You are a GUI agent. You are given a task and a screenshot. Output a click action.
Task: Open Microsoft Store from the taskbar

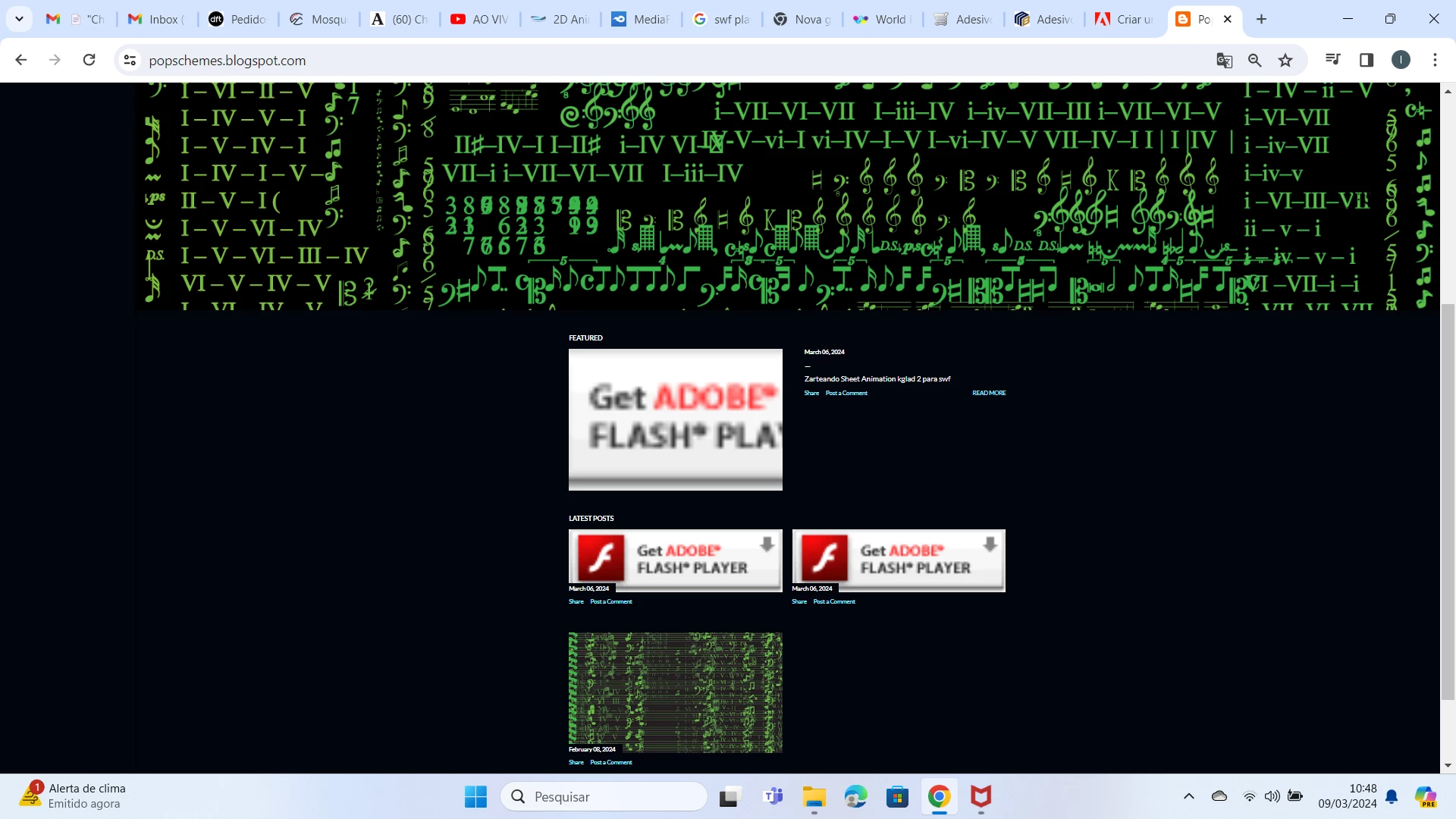897,796
